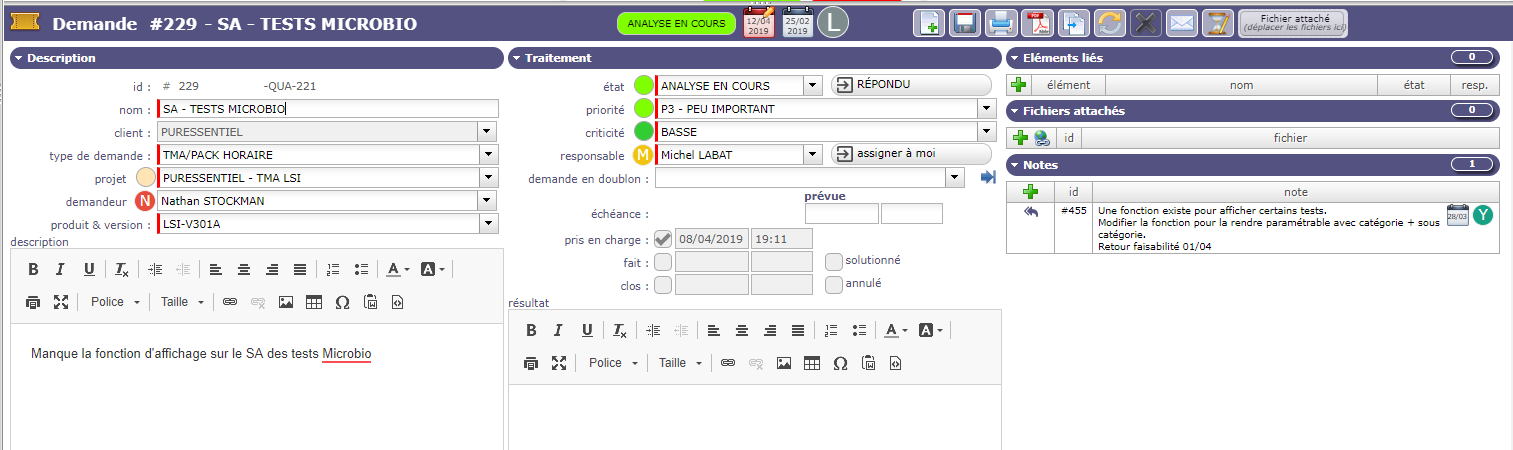This screenshot has width=1513, height=450.
Task: Export the request to PDF
Action: [1038, 22]
